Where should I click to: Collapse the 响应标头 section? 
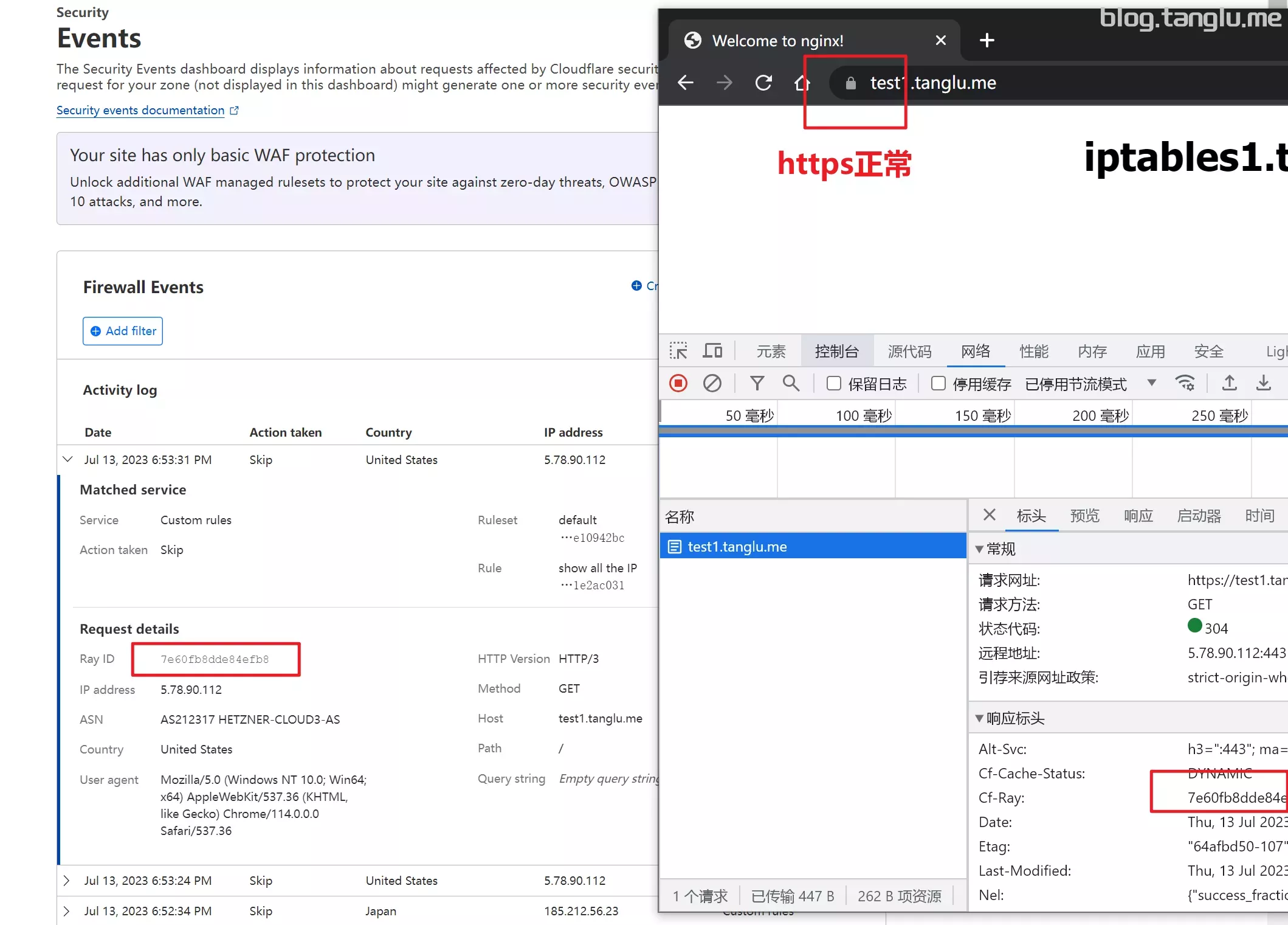979,718
